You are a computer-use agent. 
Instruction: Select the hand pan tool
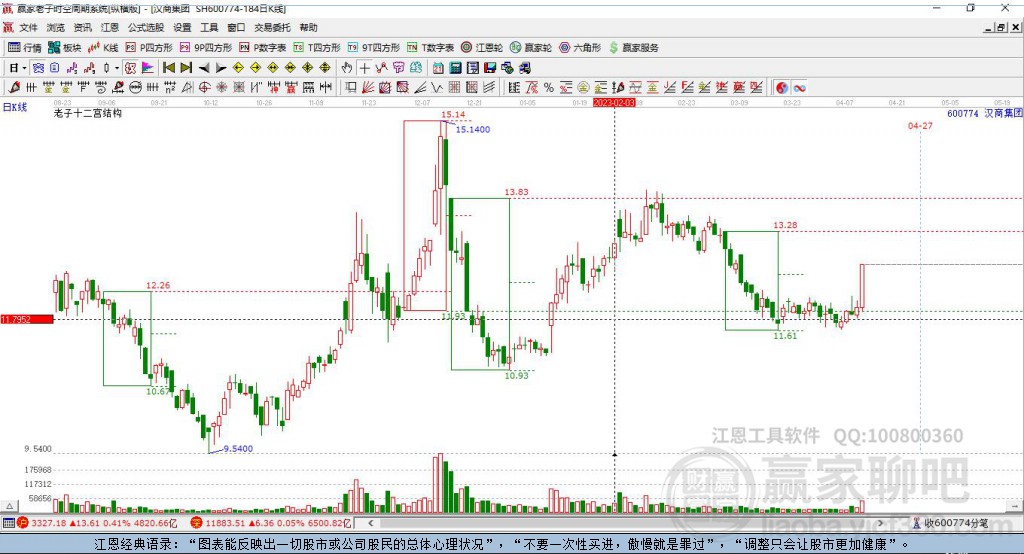coord(347,68)
